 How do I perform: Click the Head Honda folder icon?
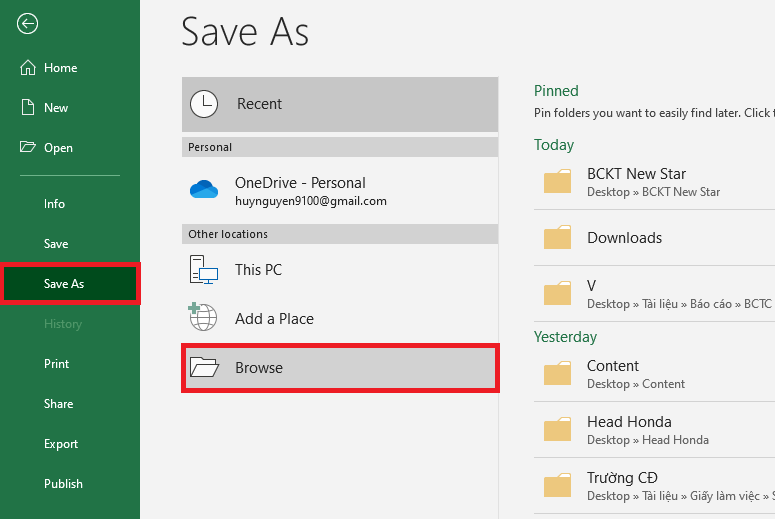[557, 430]
